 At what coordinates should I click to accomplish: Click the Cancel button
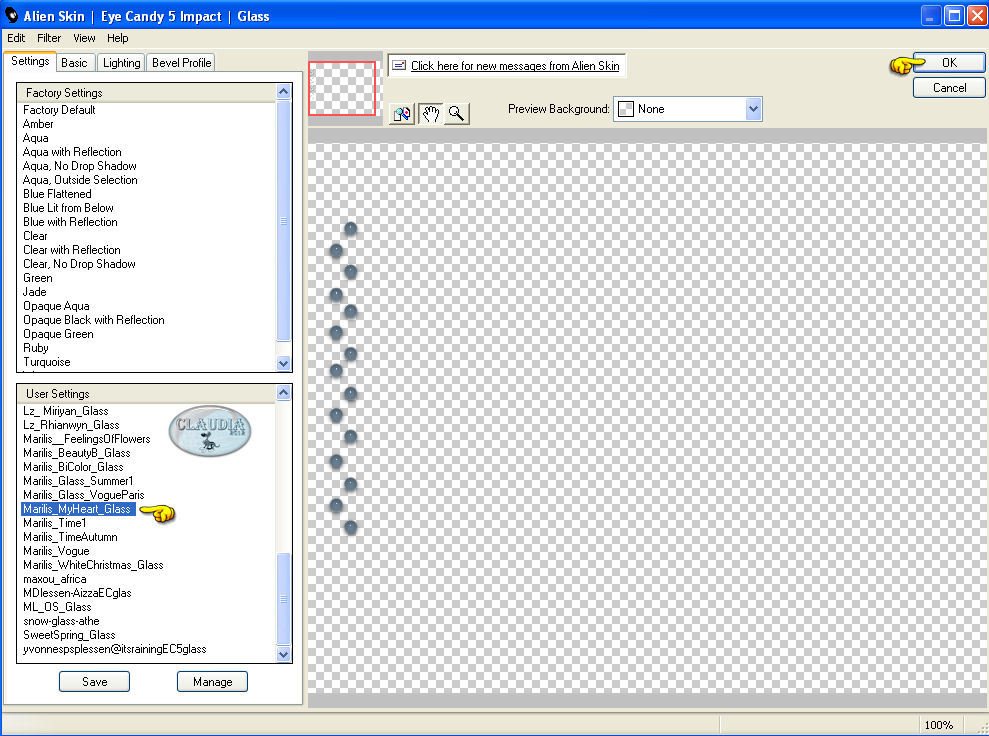coord(949,88)
